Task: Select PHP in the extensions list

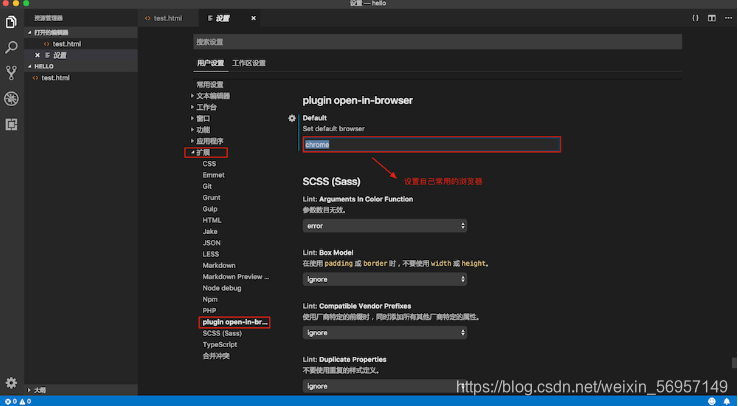Action: pyautogui.click(x=209, y=310)
